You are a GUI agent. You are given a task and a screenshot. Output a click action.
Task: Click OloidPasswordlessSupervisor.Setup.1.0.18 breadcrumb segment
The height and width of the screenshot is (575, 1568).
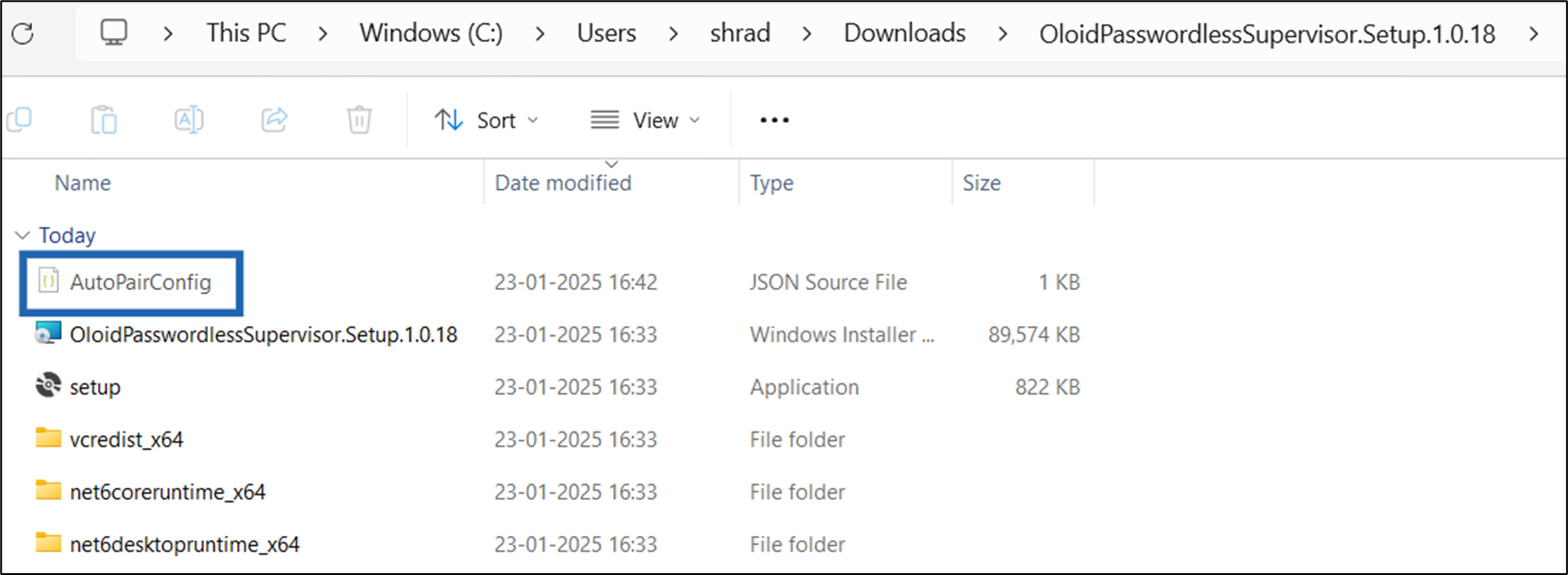(x=1266, y=35)
